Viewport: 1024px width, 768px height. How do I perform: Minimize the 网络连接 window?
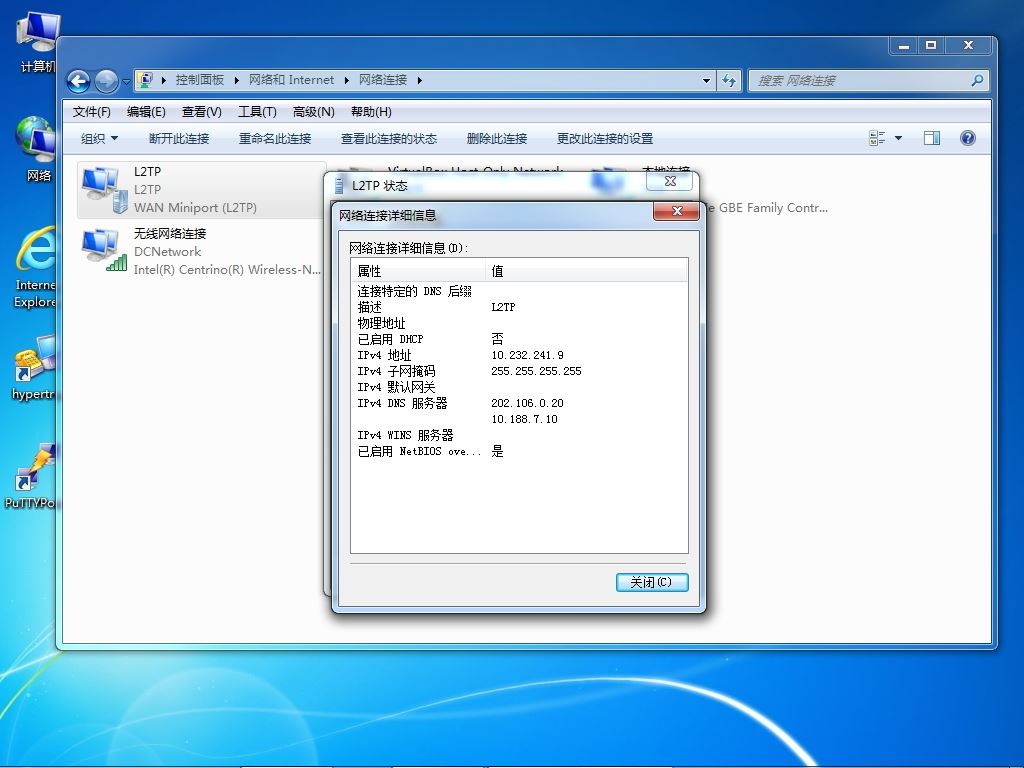(x=904, y=46)
